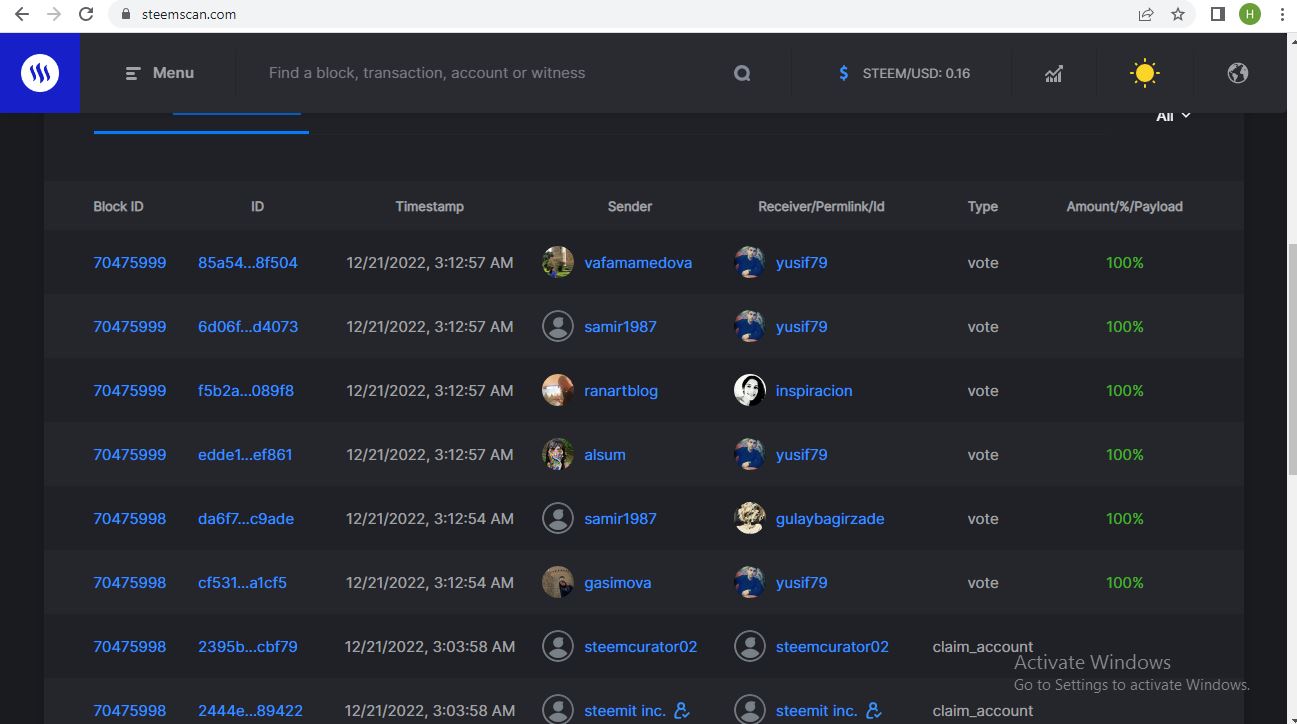1297x724 pixels.
Task: Expand the All filter dropdown
Action: pos(1173,116)
